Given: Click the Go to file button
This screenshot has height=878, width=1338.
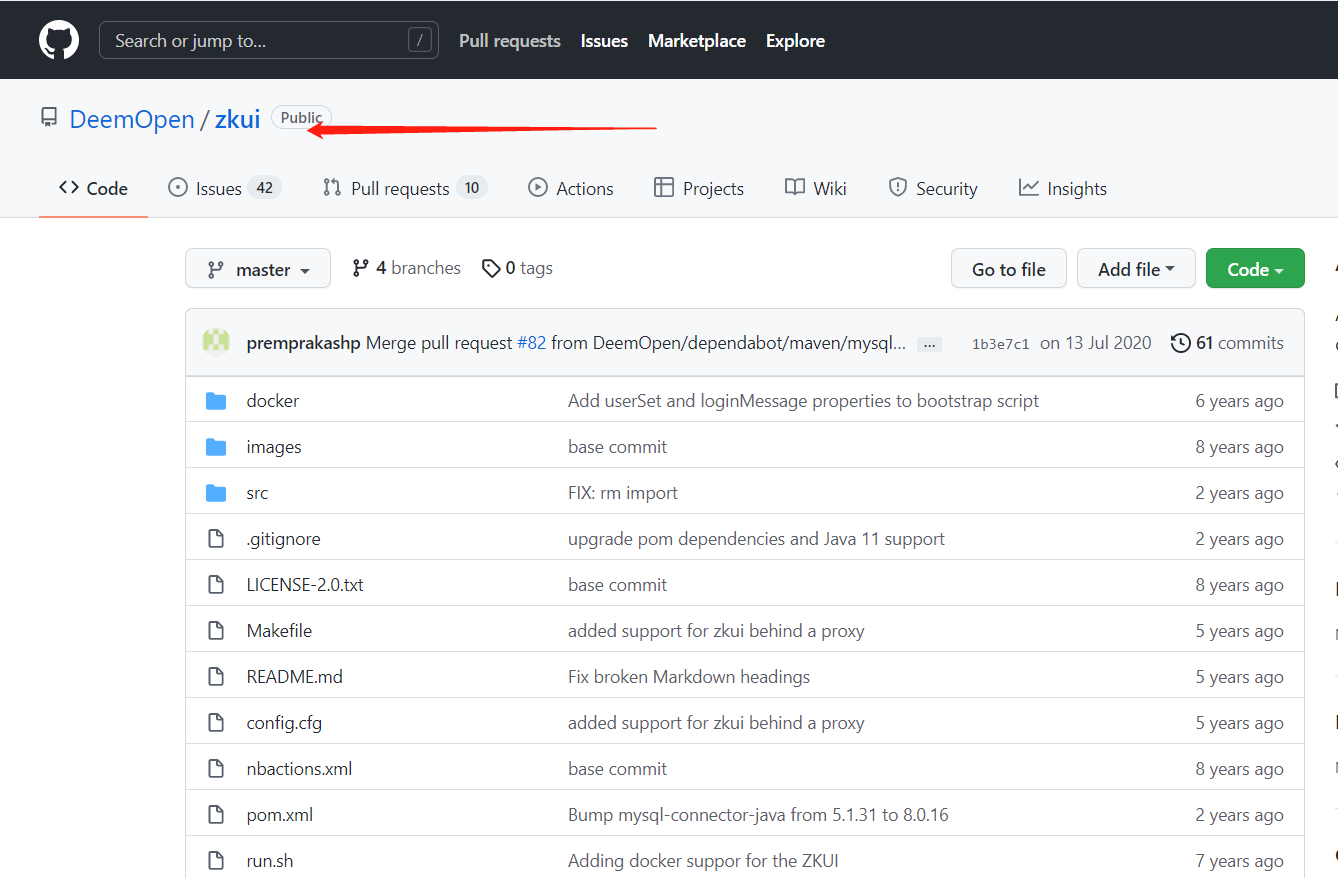Looking at the screenshot, I should 1009,269.
